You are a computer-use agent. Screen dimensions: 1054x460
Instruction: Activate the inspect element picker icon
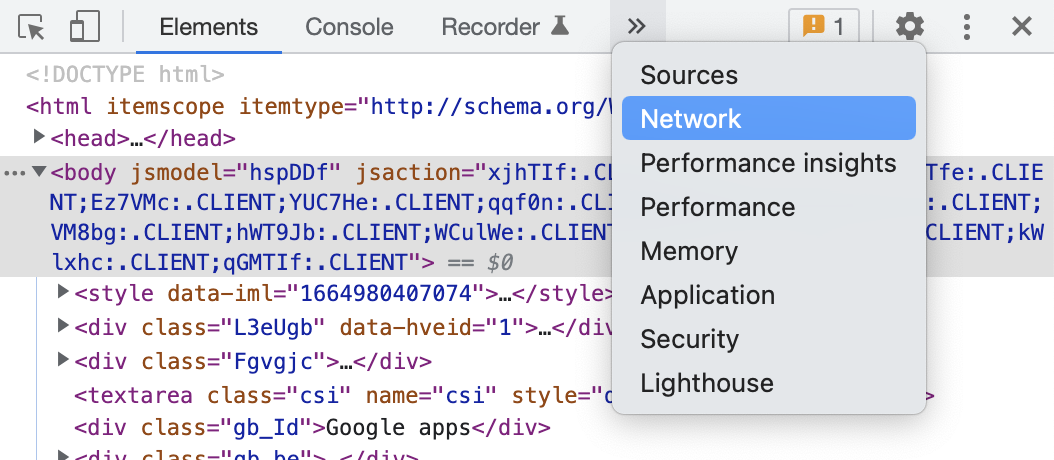[33, 27]
